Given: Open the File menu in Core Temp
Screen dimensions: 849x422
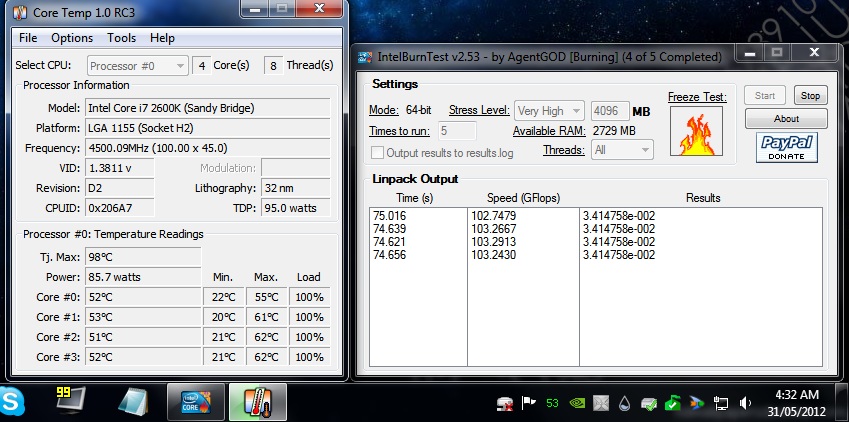Looking at the screenshot, I should 28,38.
